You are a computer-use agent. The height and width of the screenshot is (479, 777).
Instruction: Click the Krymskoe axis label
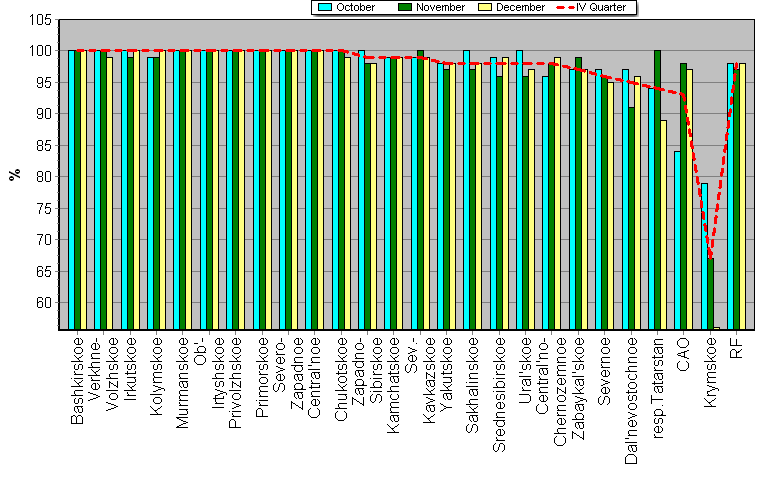click(710, 372)
